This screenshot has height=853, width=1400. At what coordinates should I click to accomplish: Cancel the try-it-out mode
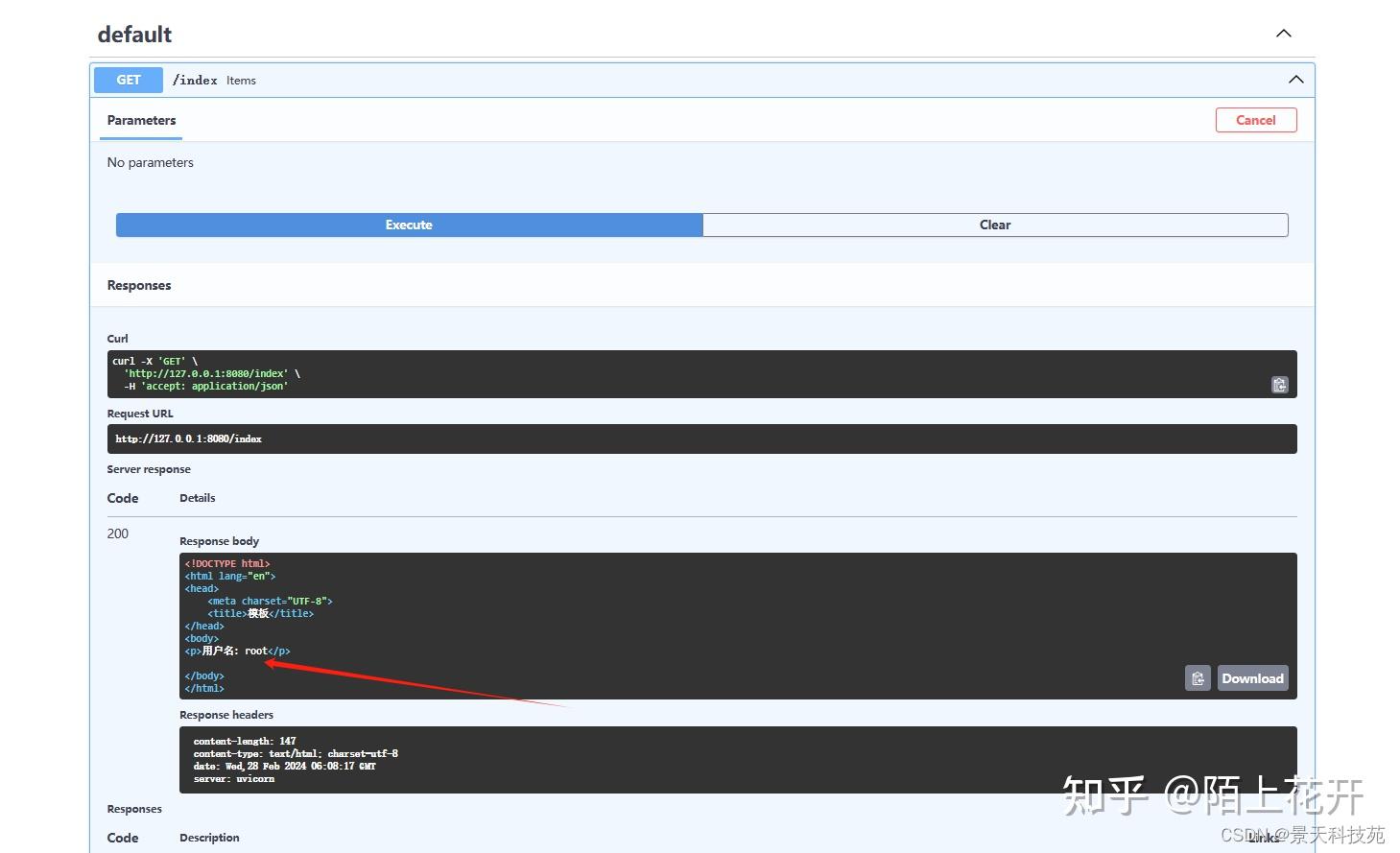click(x=1255, y=120)
